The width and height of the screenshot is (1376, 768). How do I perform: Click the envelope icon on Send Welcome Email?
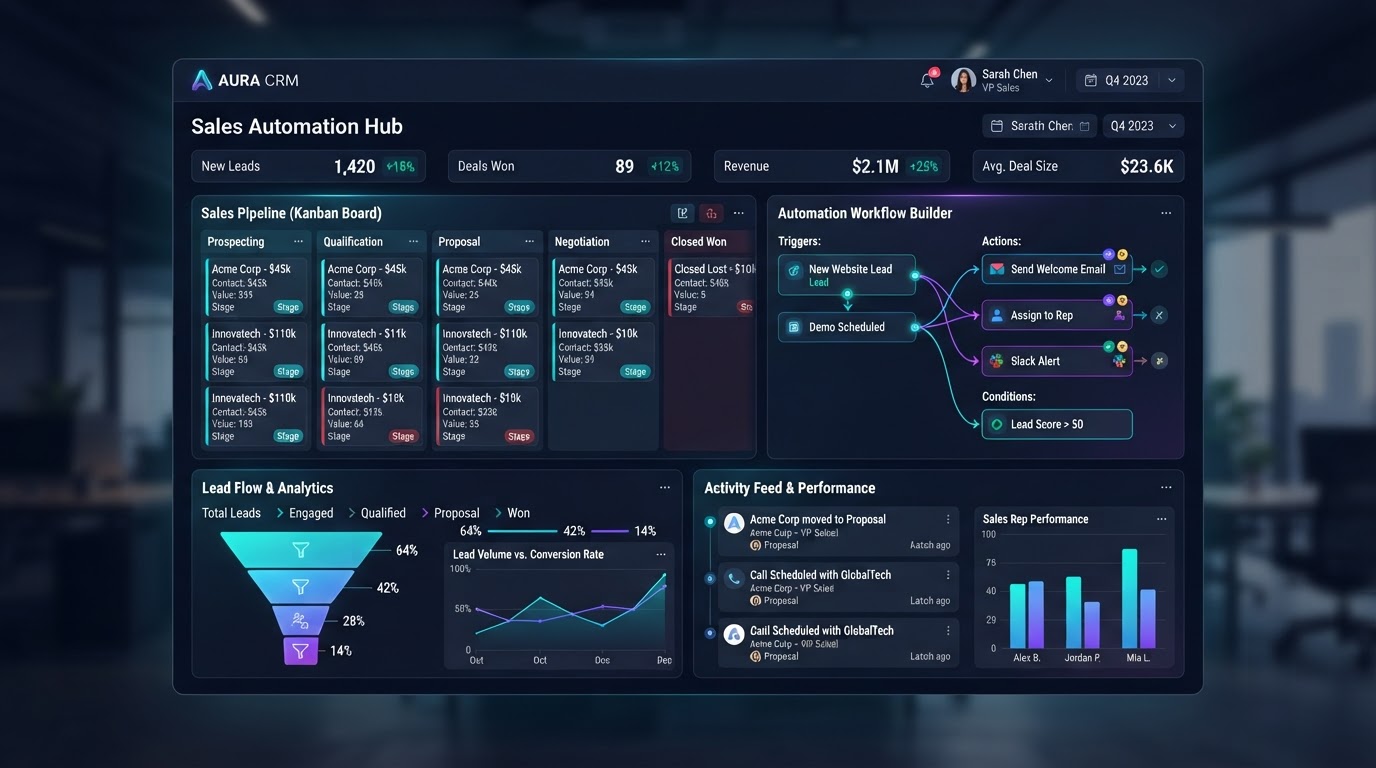[x=996, y=269]
